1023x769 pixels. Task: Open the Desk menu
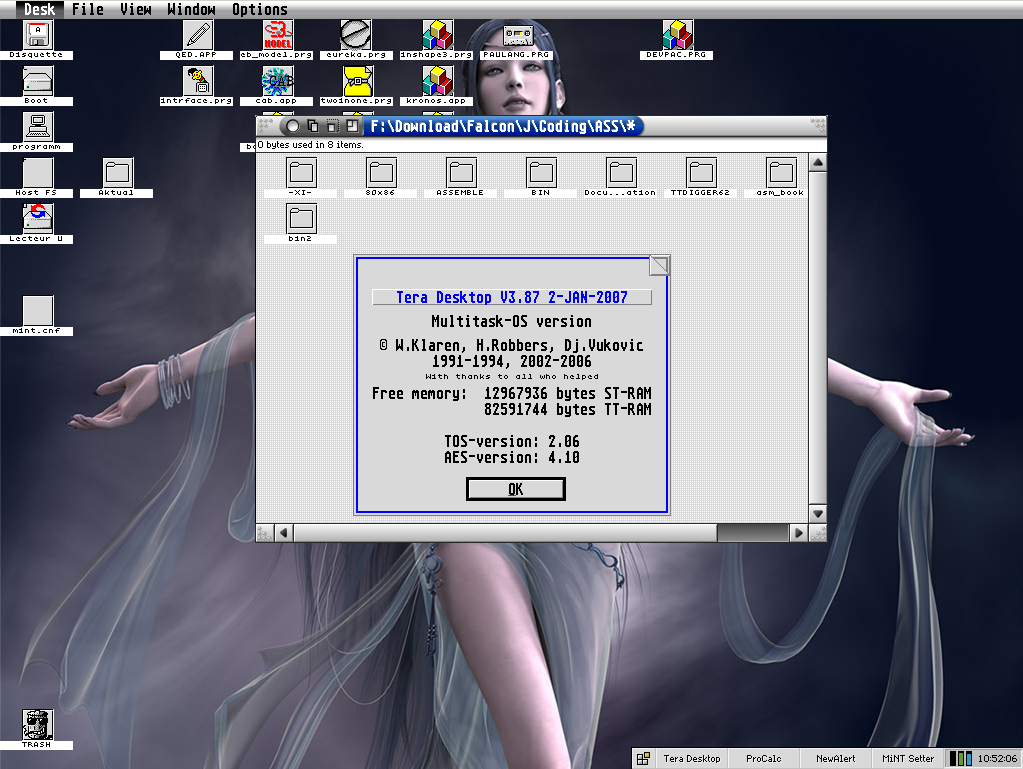click(x=40, y=9)
